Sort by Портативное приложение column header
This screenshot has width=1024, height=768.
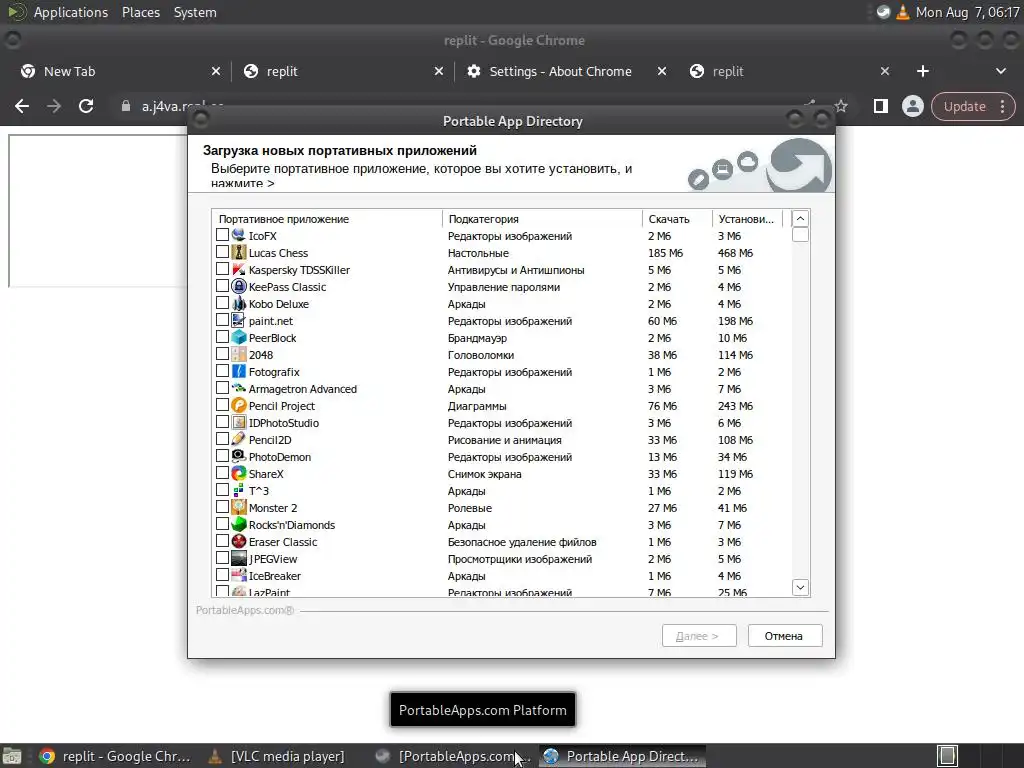(x=327, y=219)
